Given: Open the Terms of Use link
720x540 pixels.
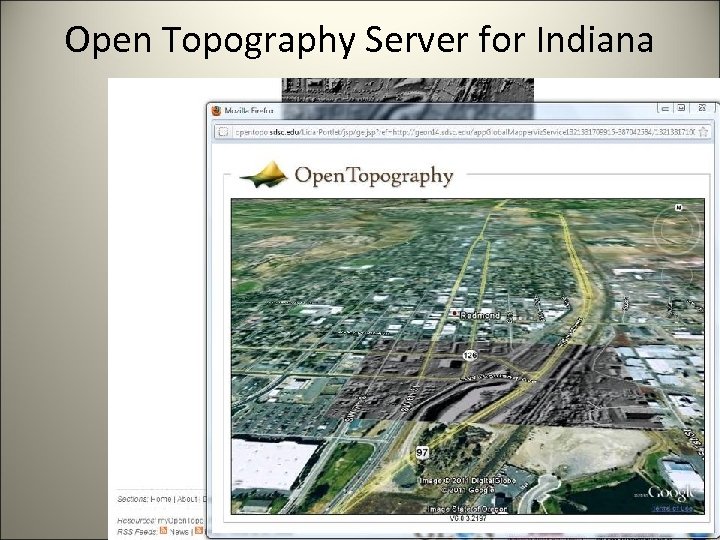Looking at the screenshot, I should (671, 508).
